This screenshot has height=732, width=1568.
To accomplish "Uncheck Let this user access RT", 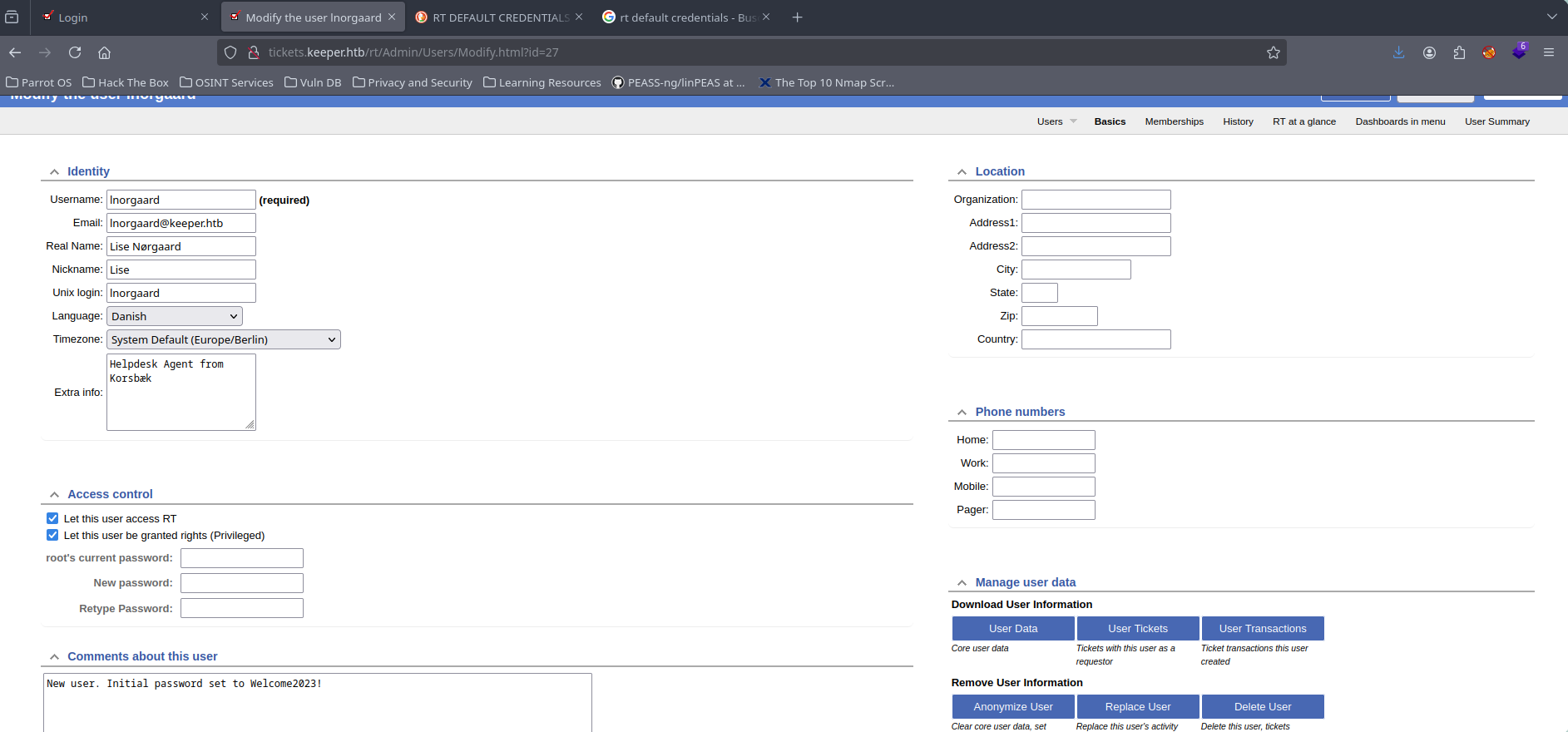I will [x=52, y=518].
